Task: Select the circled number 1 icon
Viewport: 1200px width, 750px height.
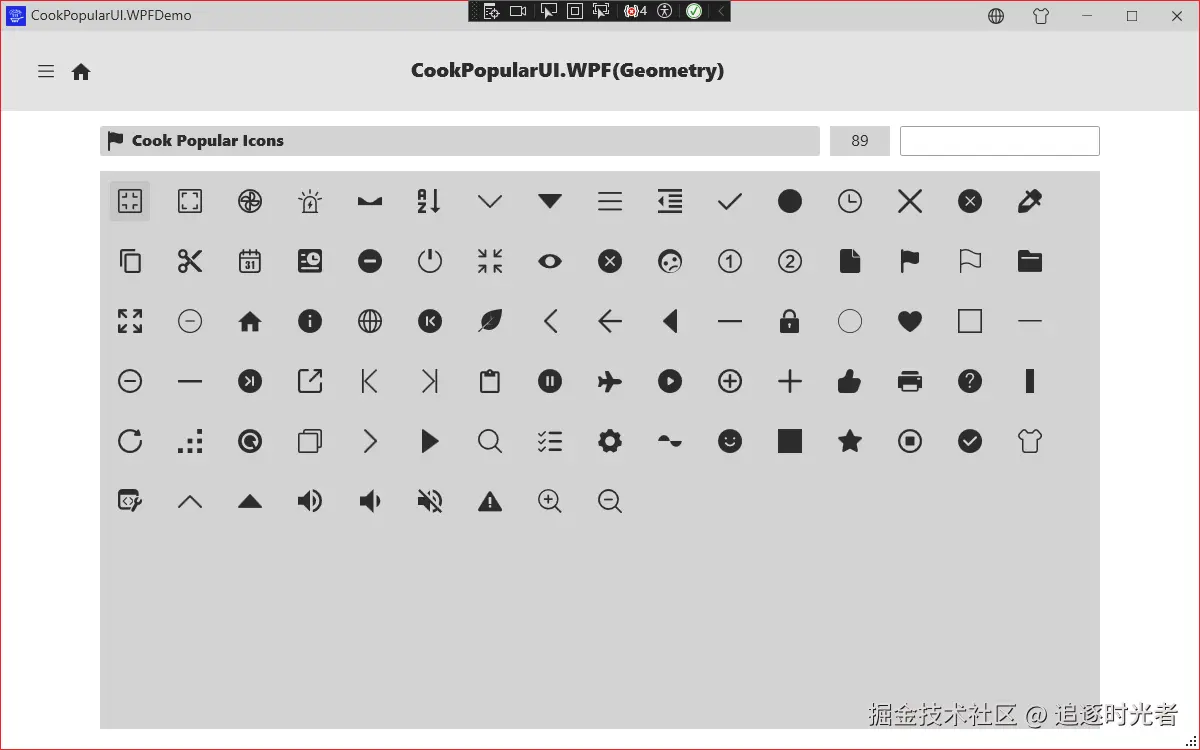Action: tap(730, 261)
